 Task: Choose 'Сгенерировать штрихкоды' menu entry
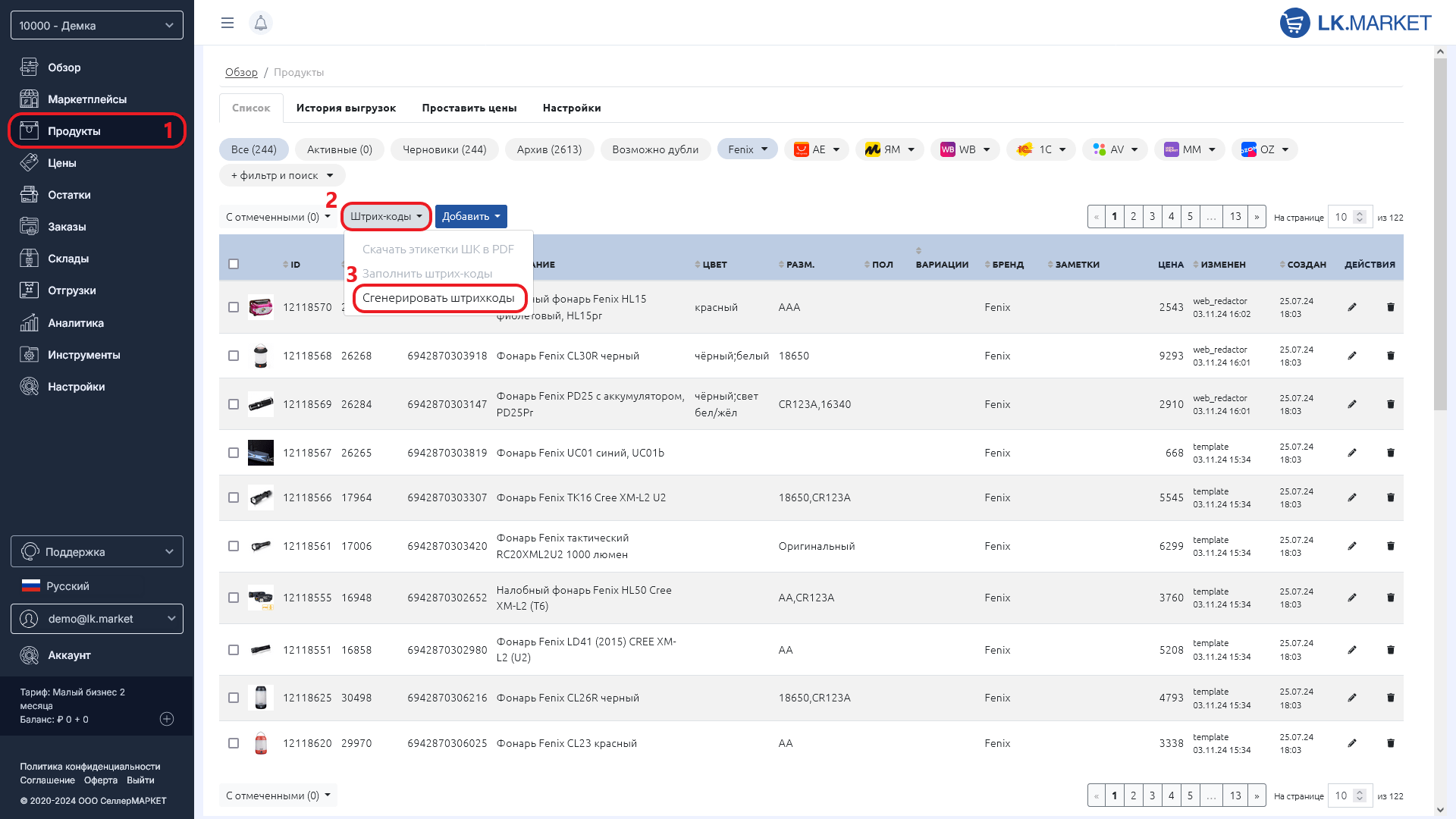tap(438, 298)
